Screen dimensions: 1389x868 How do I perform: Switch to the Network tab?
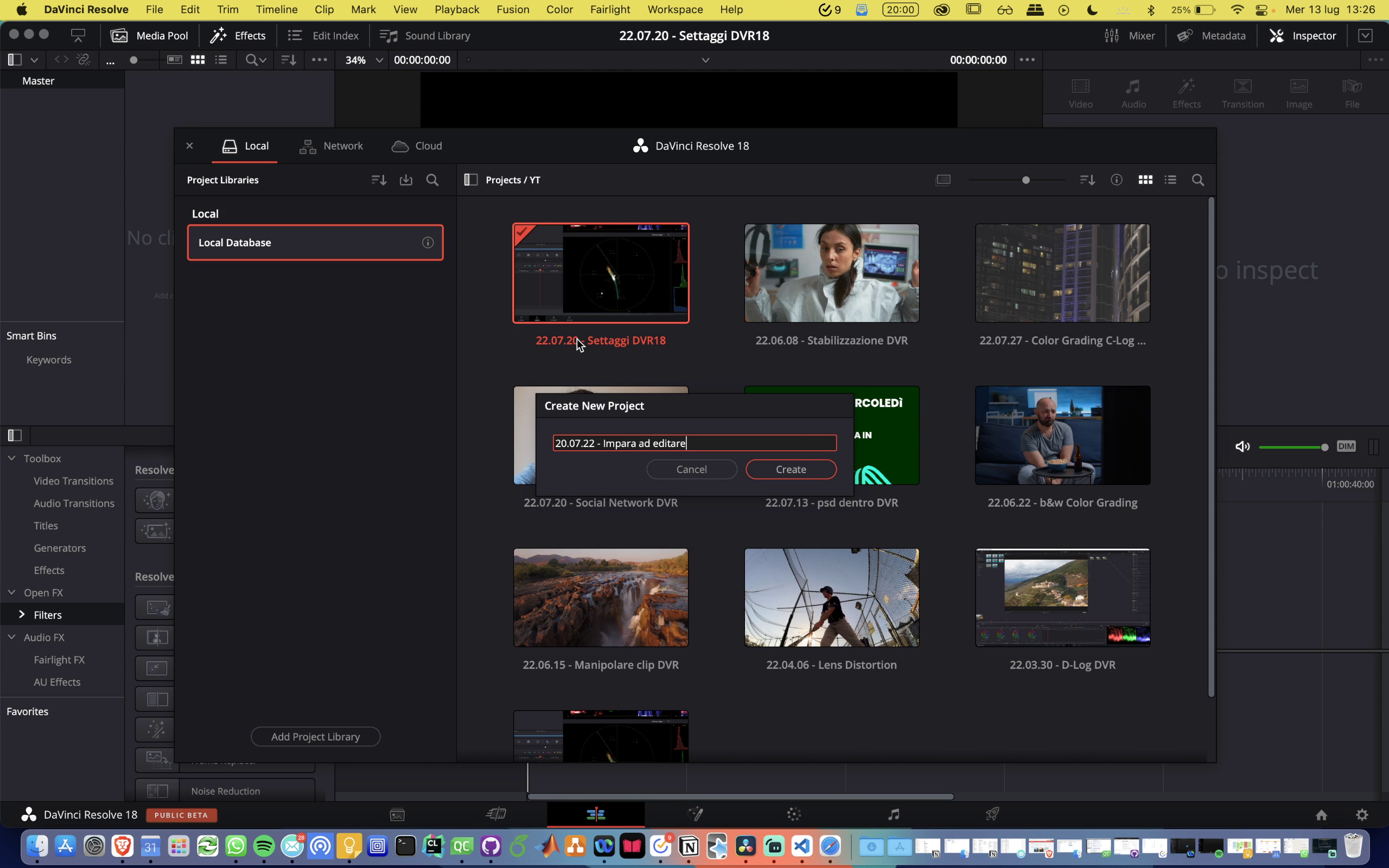click(x=331, y=146)
